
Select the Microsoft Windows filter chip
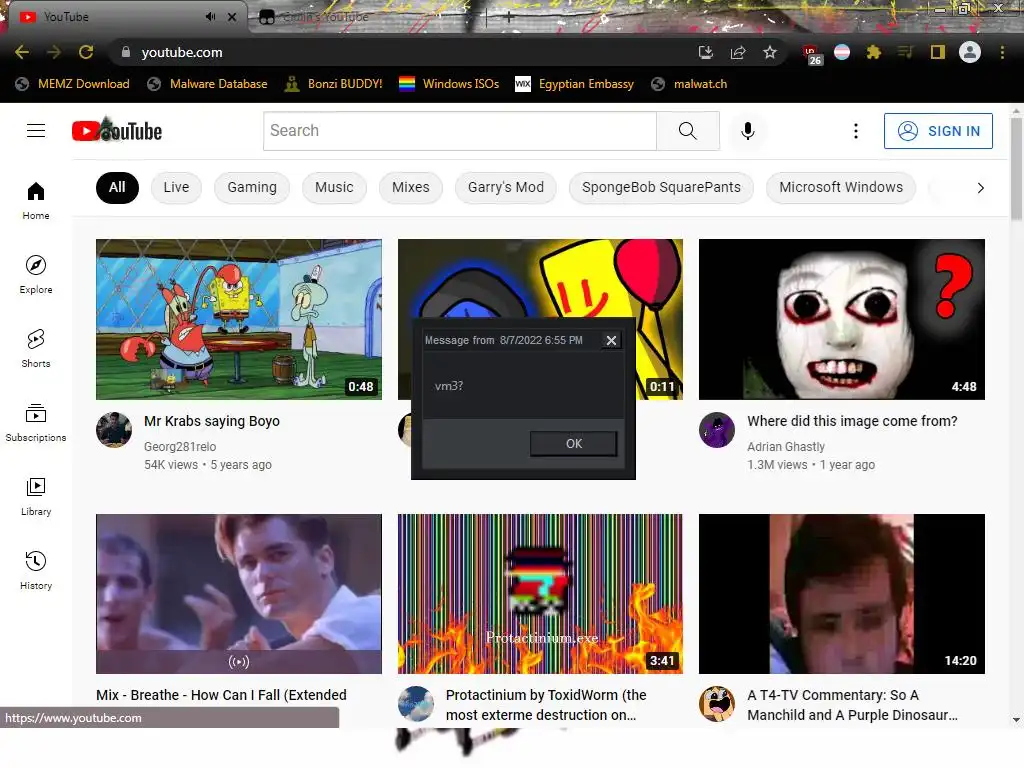tap(841, 187)
